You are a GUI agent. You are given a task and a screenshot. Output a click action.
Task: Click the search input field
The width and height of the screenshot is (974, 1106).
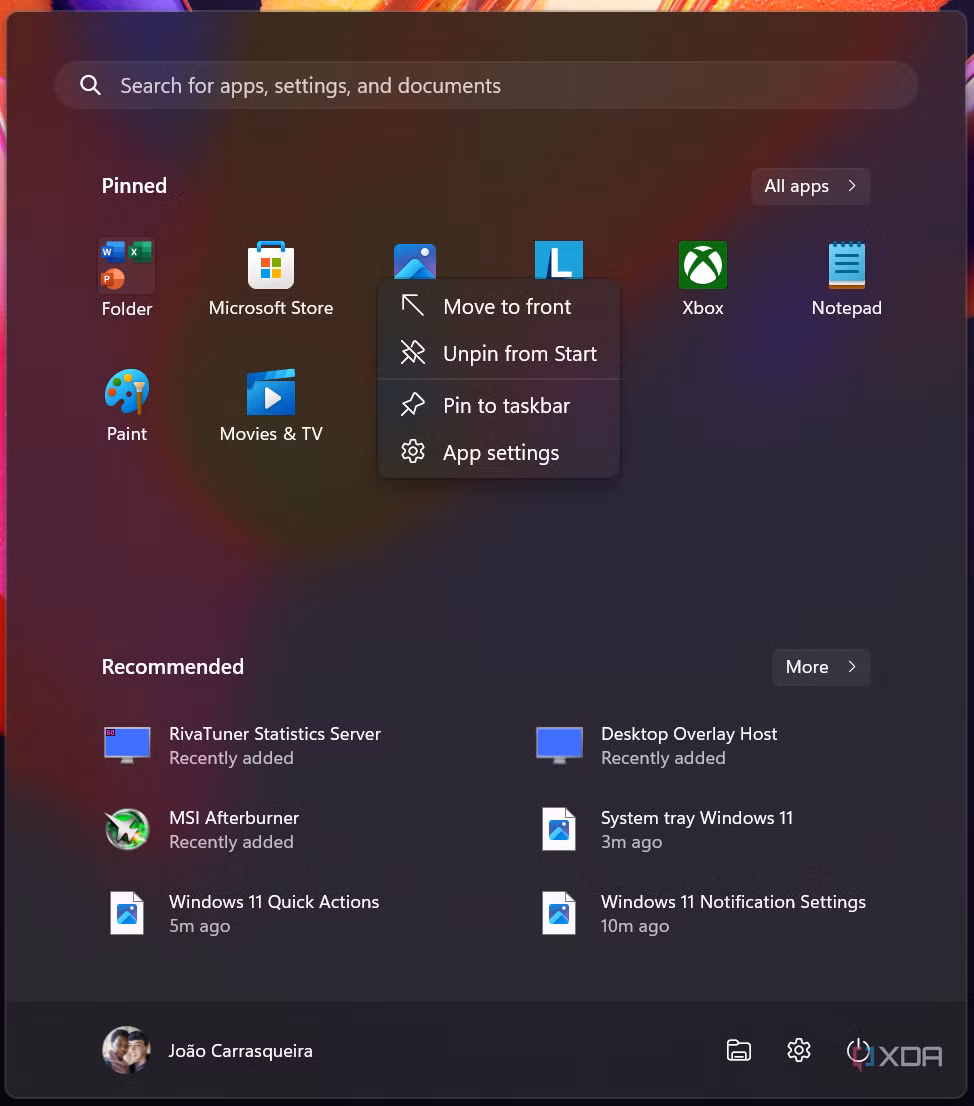tap(487, 85)
